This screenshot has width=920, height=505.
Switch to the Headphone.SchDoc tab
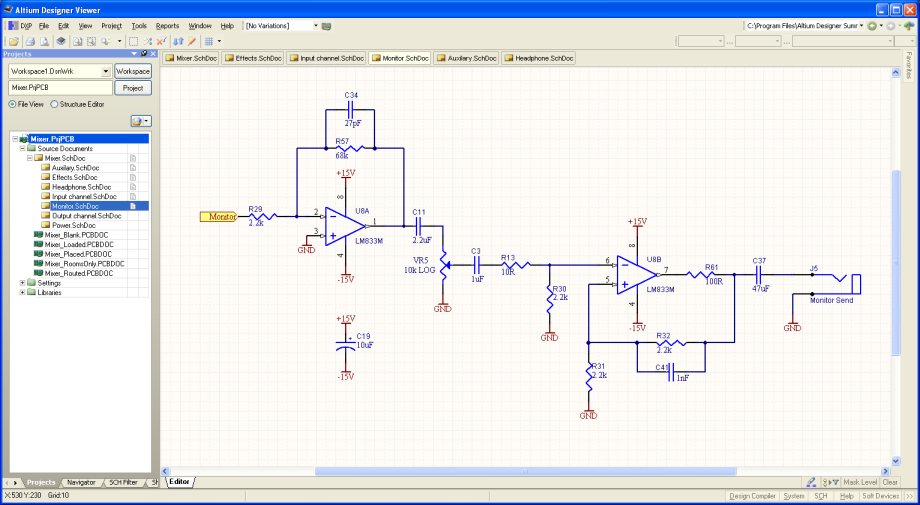point(540,59)
